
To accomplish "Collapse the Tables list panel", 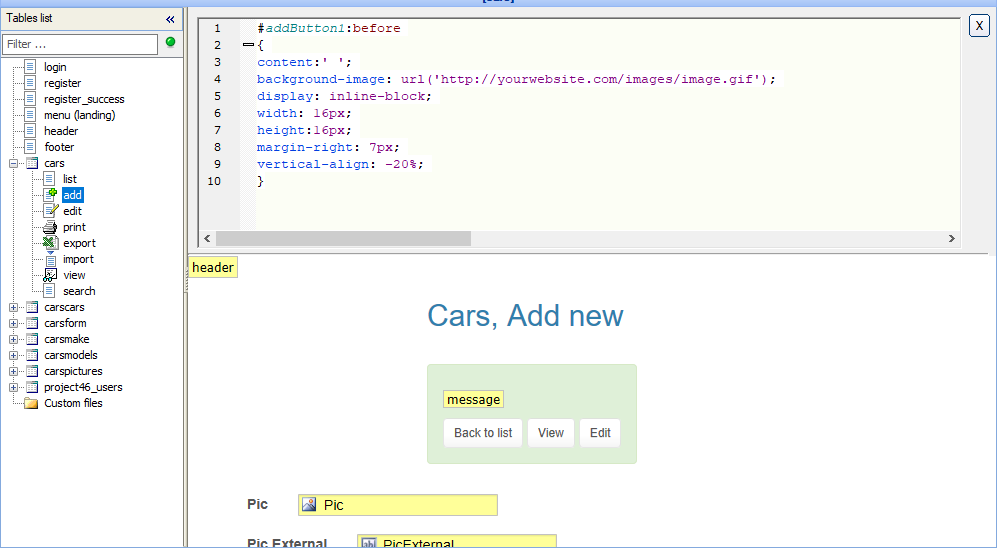I will pyautogui.click(x=170, y=19).
